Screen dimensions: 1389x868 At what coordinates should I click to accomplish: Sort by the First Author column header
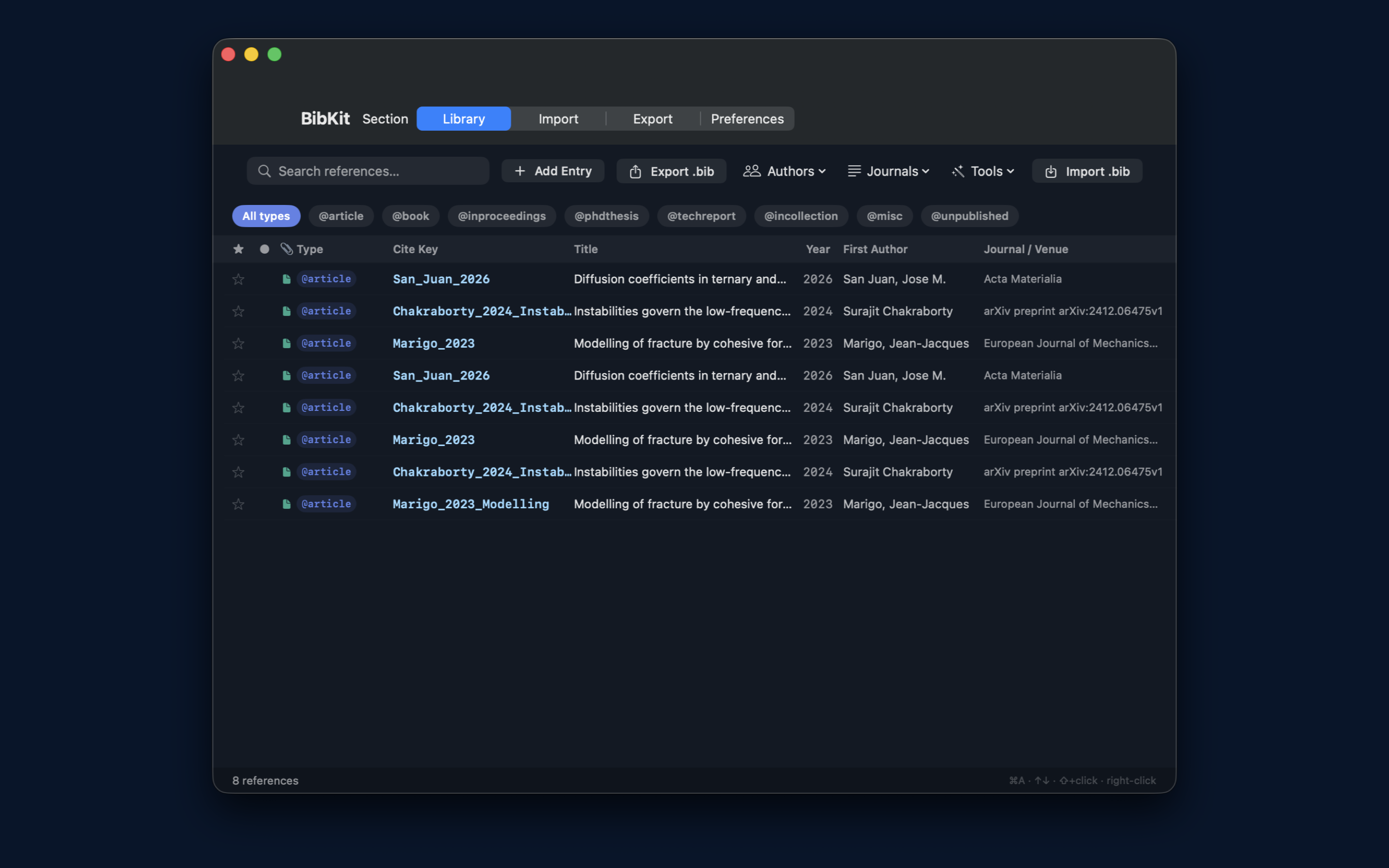tap(875, 249)
